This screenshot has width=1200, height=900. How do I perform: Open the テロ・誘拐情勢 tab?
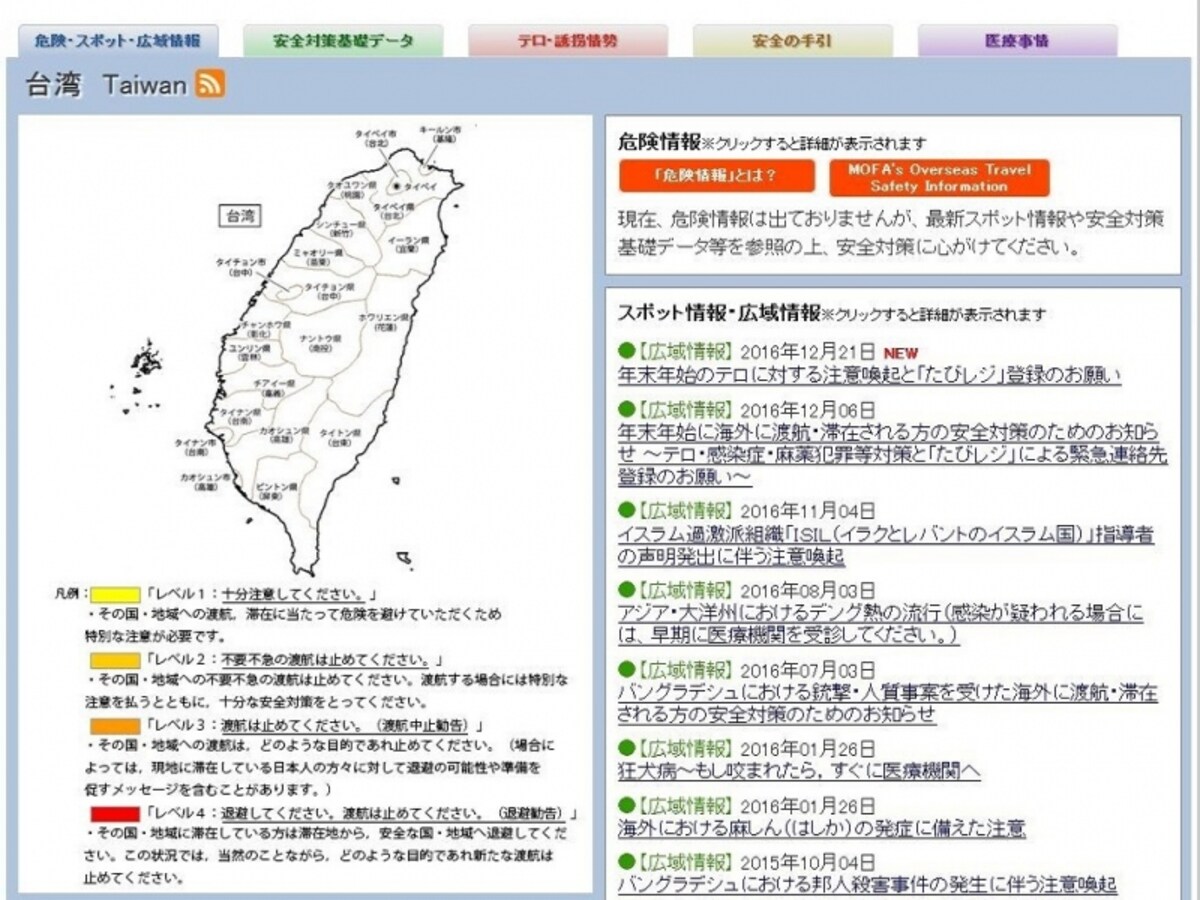point(567,42)
